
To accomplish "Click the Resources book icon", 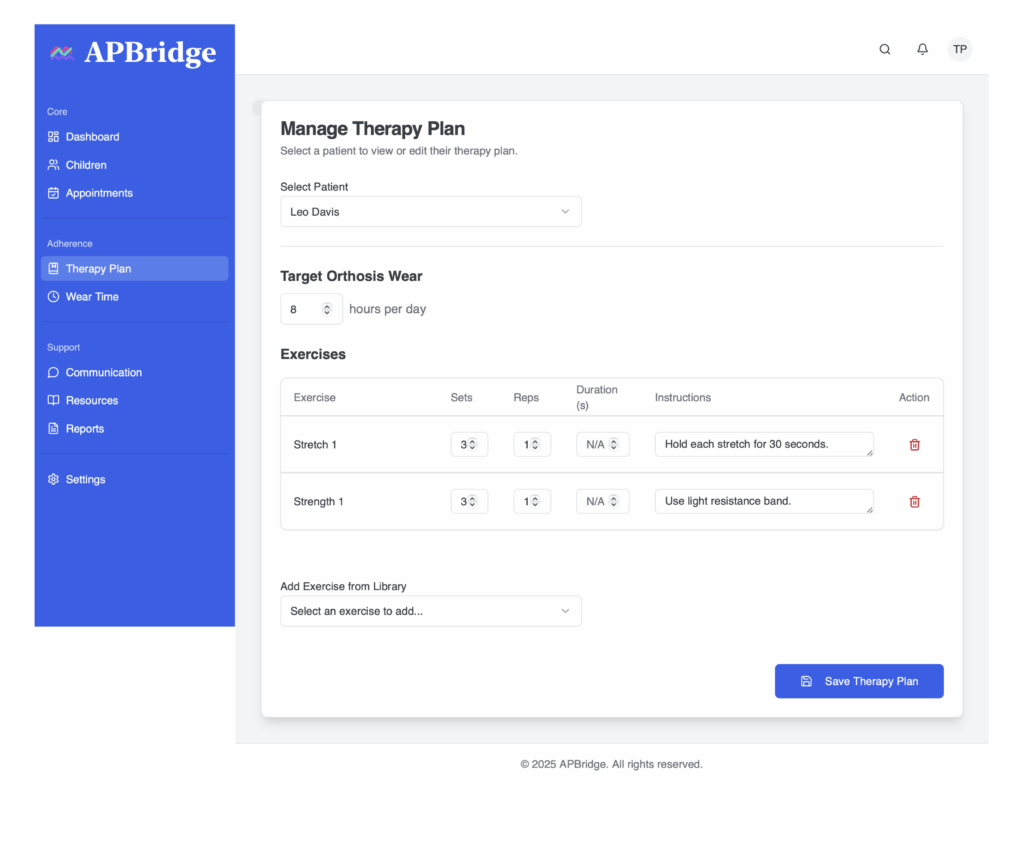I will pyautogui.click(x=54, y=400).
